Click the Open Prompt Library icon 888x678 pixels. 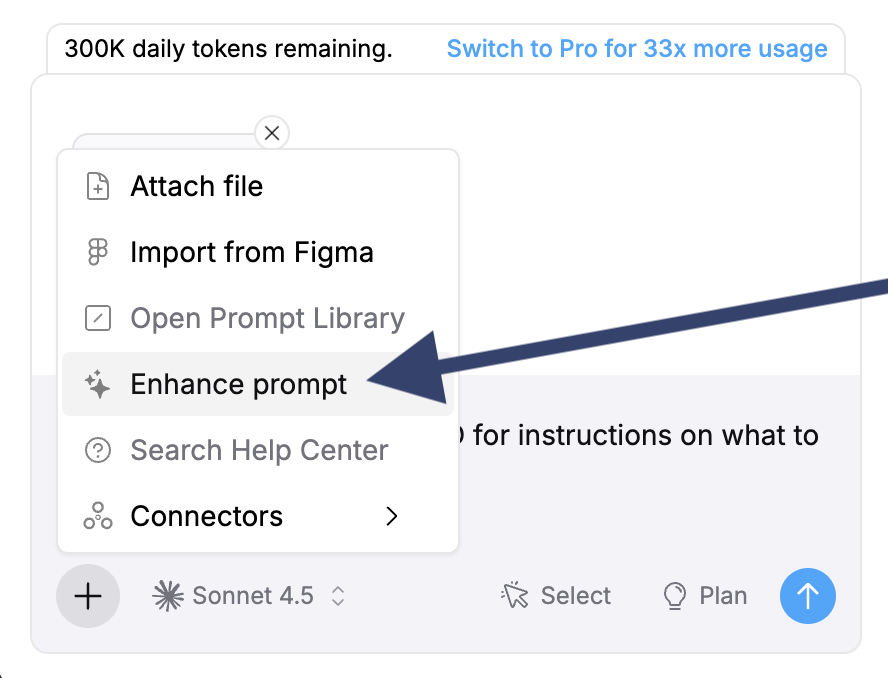coord(97,318)
